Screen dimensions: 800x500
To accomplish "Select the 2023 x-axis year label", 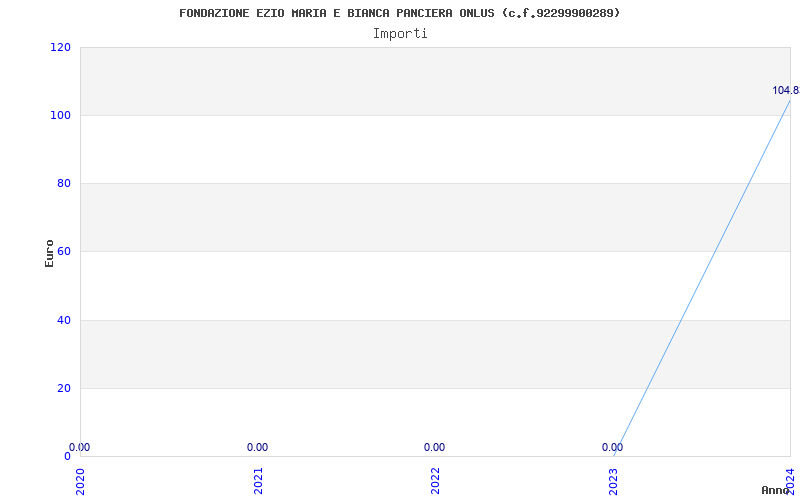I will click(613, 481).
